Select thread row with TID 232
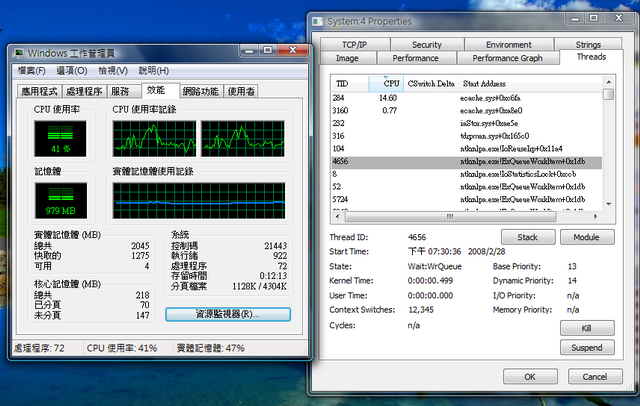This screenshot has height=406, width=640. 467,123
